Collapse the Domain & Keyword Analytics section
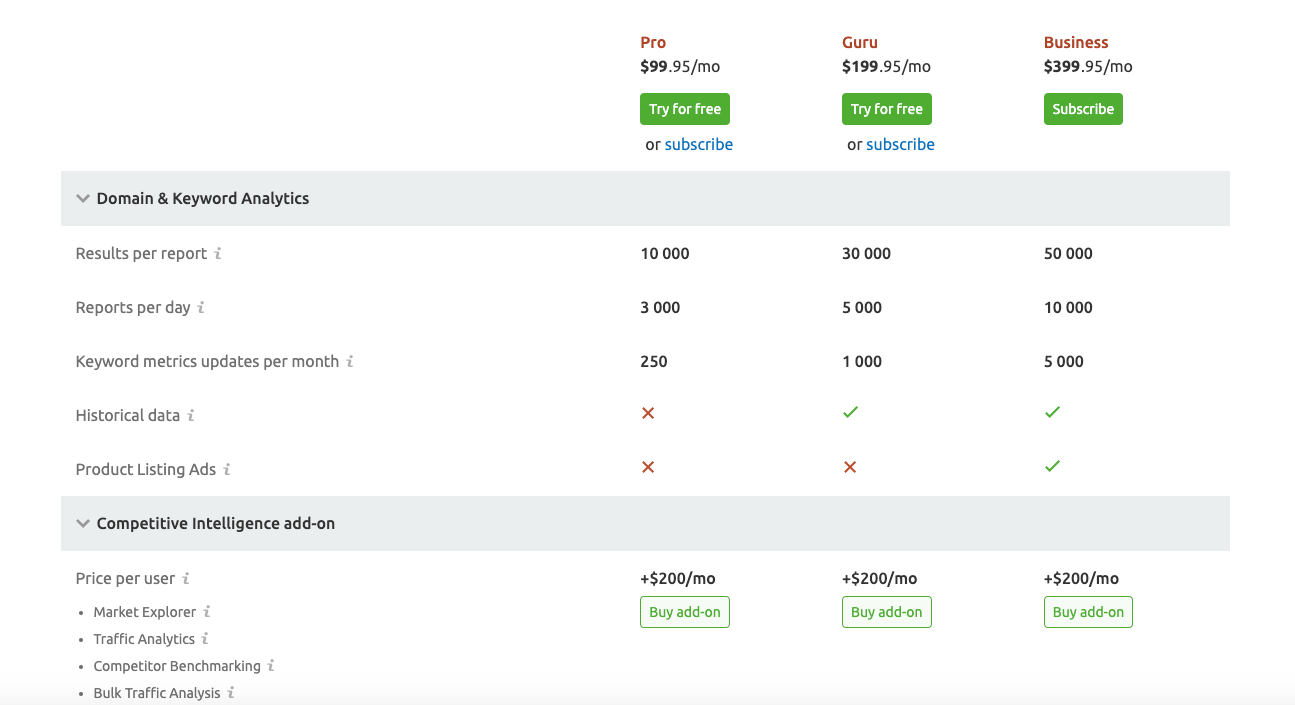The height and width of the screenshot is (705, 1295). tap(83, 198)
